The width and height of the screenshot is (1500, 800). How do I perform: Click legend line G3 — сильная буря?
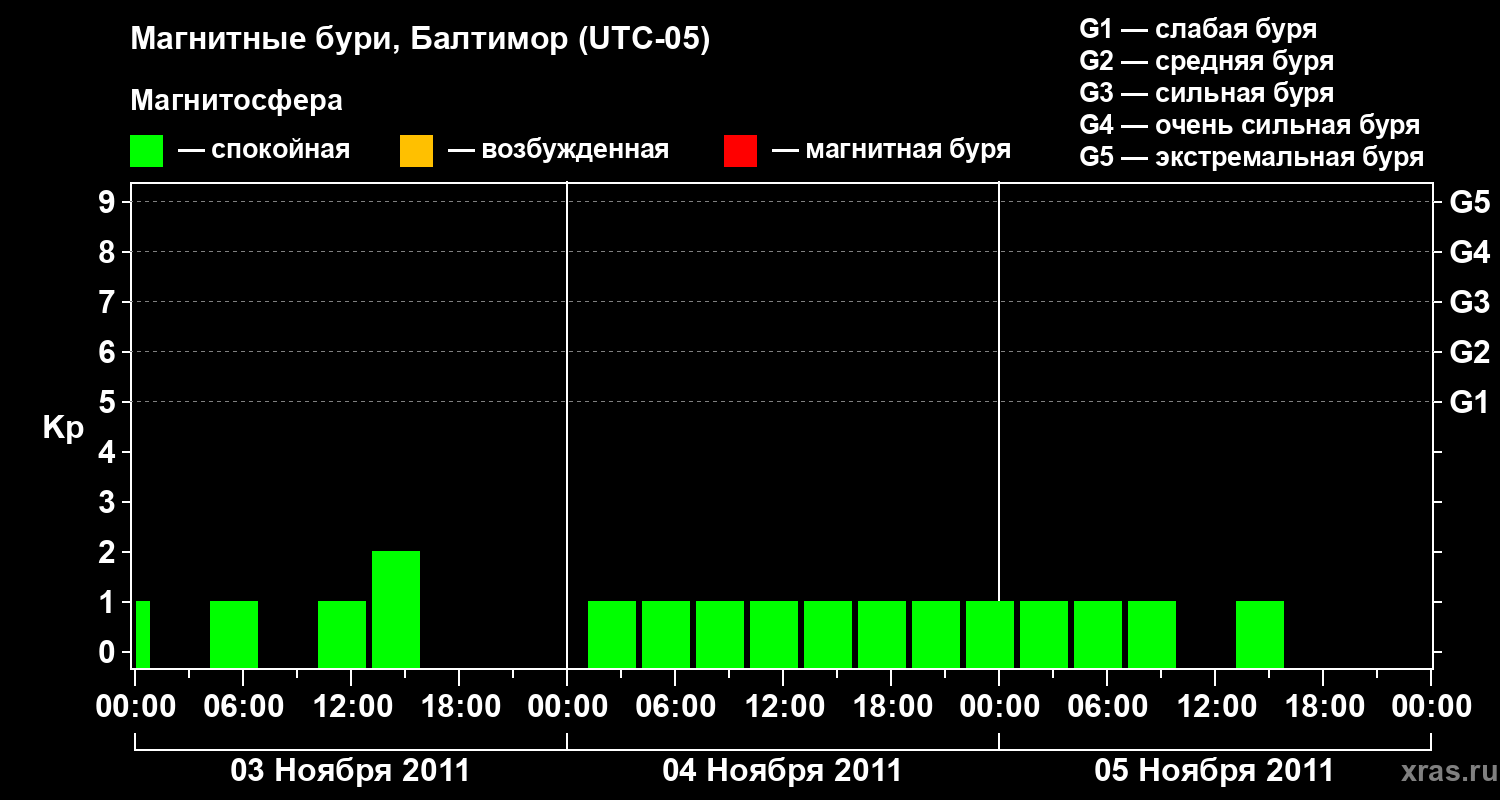coord(1206,93)
